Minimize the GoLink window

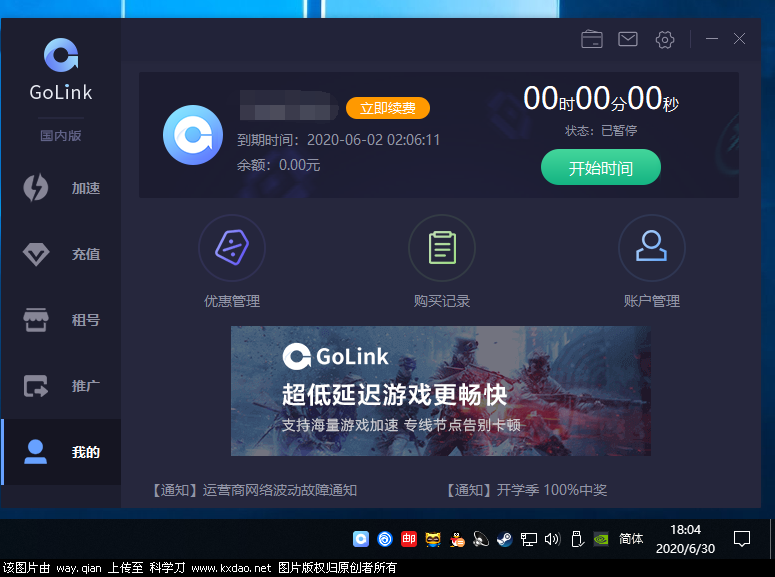pyautogui.click(x=712, y=39)
